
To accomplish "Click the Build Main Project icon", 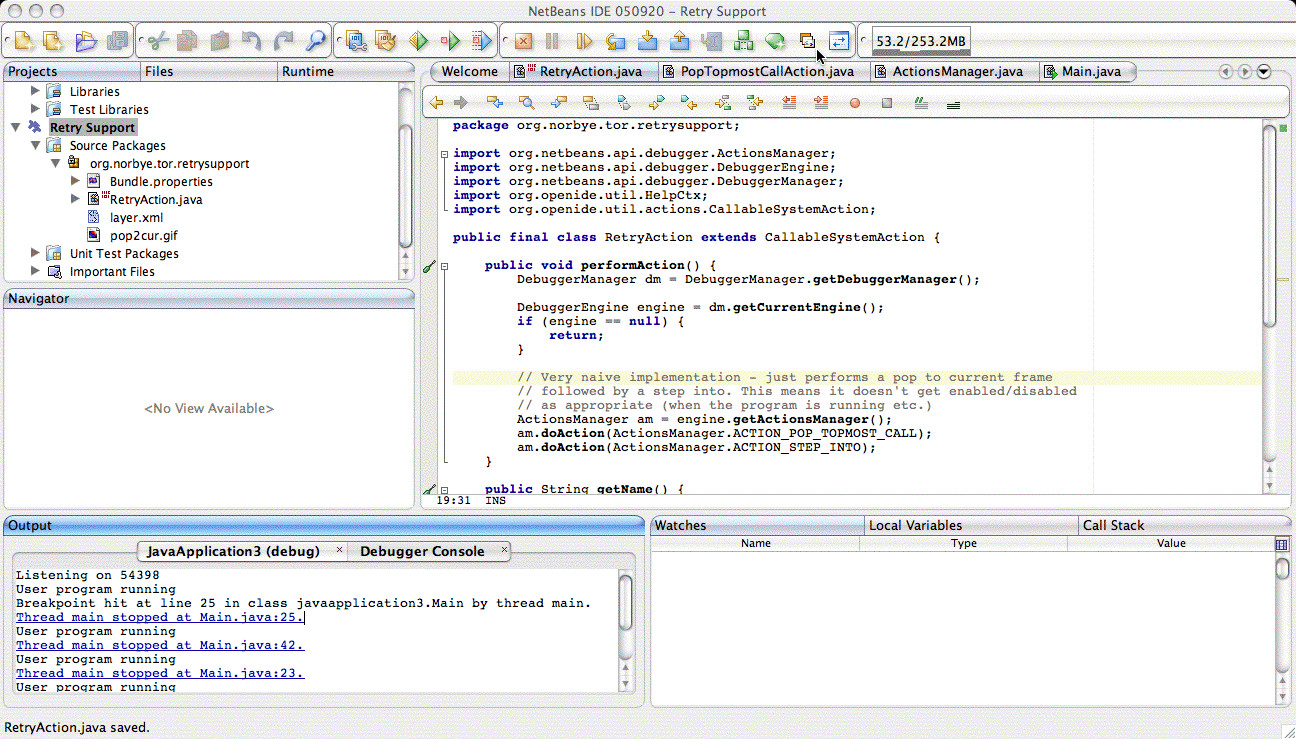I will point(354,41).
